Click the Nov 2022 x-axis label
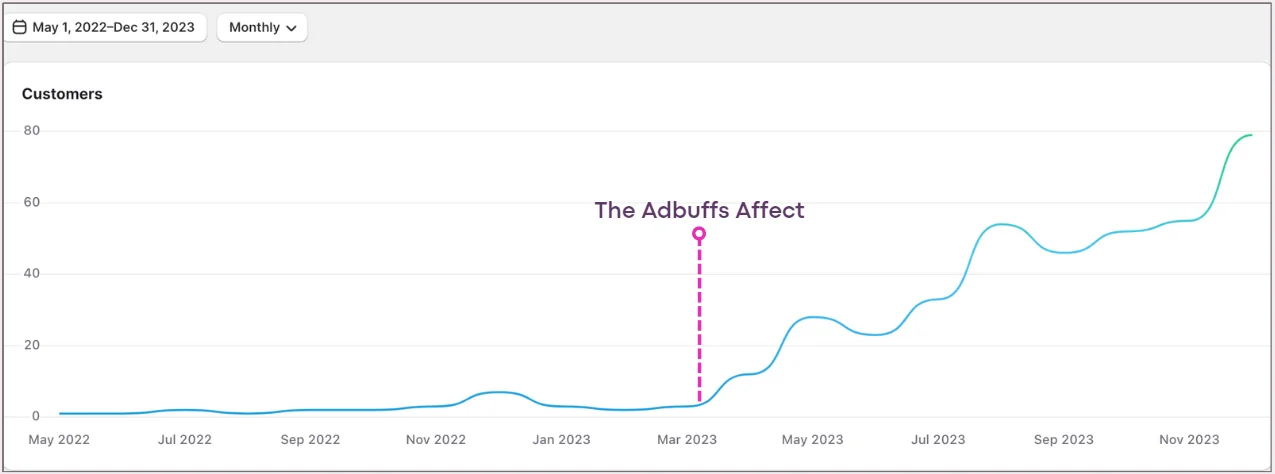The image size is (1275, 474). [436, 439]
